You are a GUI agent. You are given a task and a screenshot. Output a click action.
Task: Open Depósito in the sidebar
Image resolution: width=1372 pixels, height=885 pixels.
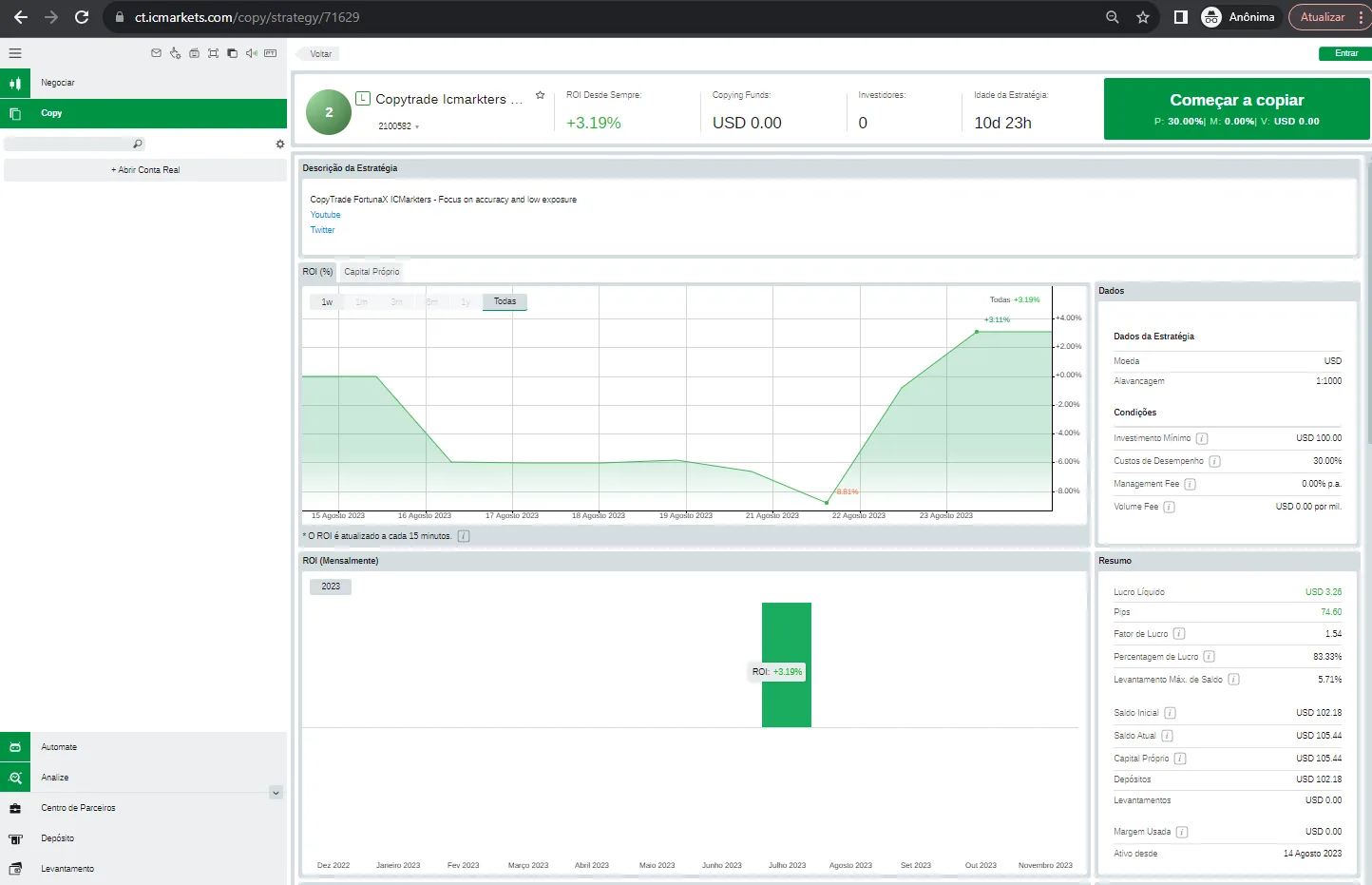point(143,838)
